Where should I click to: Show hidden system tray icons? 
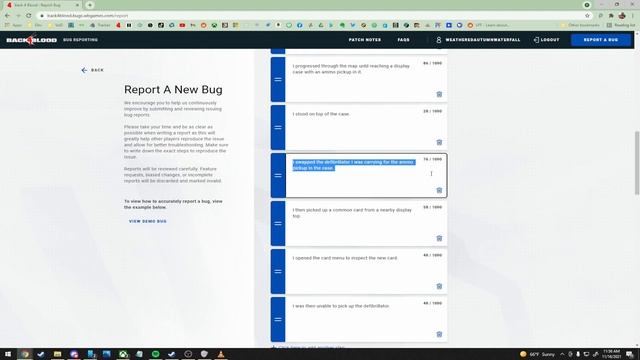562,354
